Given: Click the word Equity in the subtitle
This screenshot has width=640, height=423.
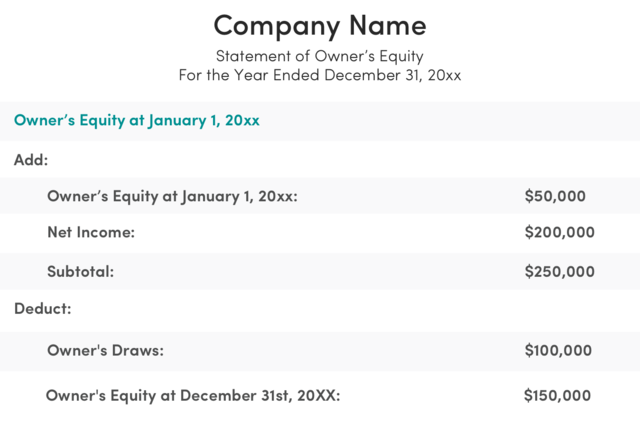Looking at the screenshot, I should pyautogui.click(x=402, y=57).
